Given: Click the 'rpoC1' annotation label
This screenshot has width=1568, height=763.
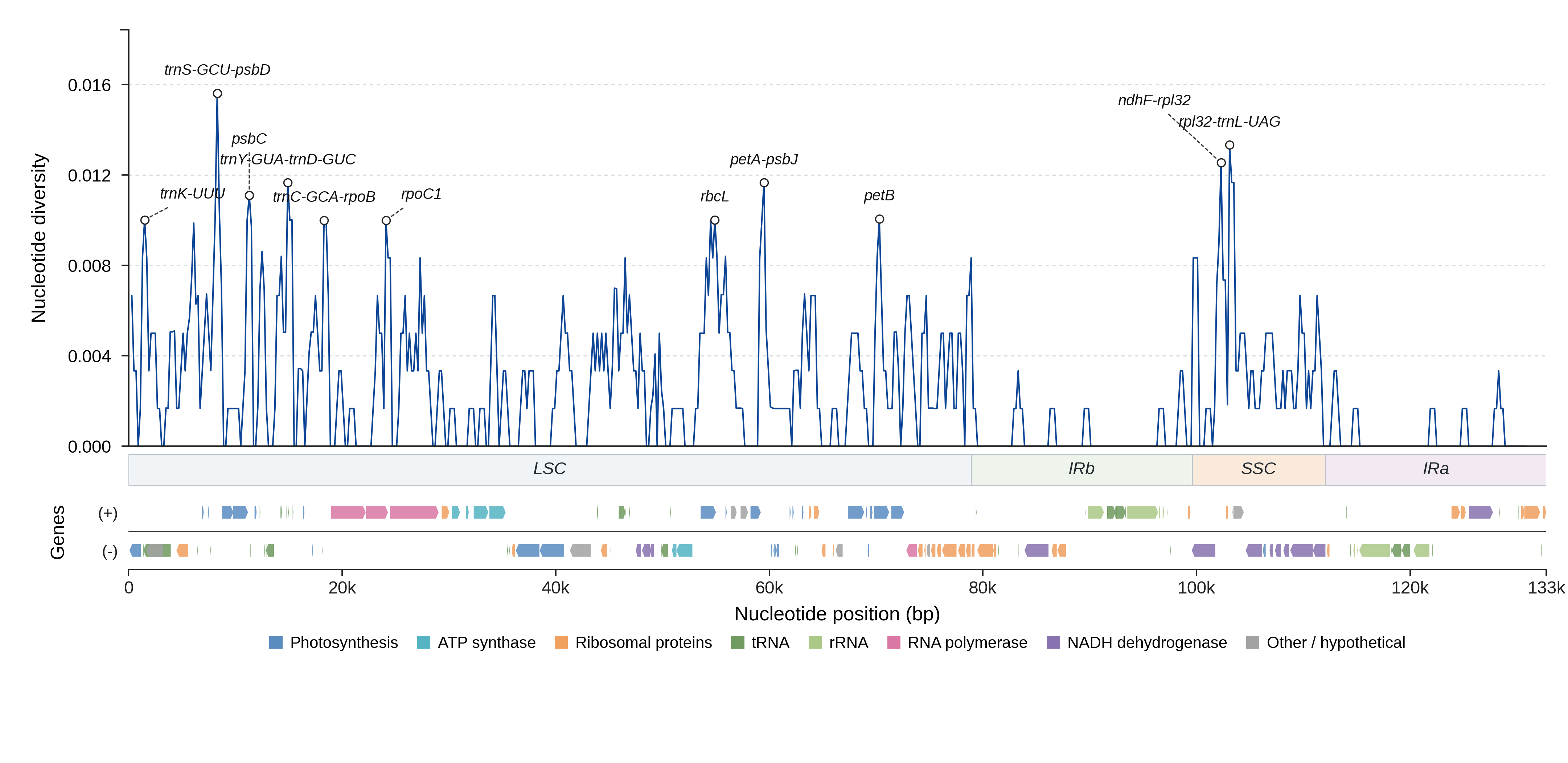Looking at the screenshot, I should (421, 194).
